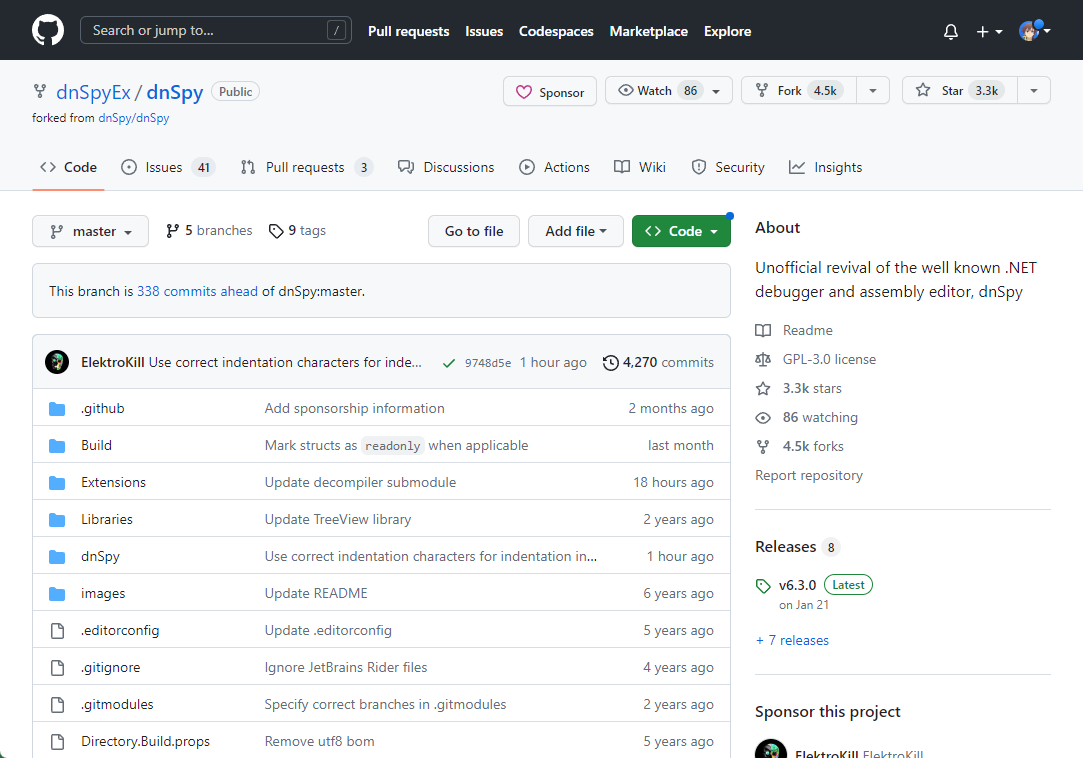
Task: Expand Watch options dropdown arrow
Action: 717,91
